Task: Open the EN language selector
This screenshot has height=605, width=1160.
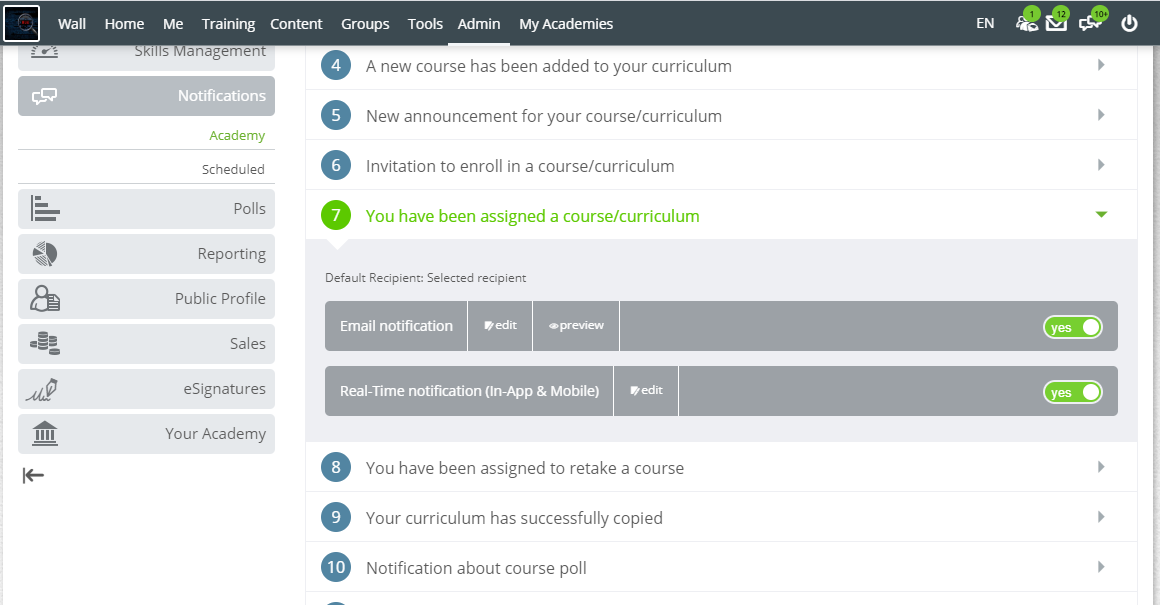Action: (x=985, y=24)
